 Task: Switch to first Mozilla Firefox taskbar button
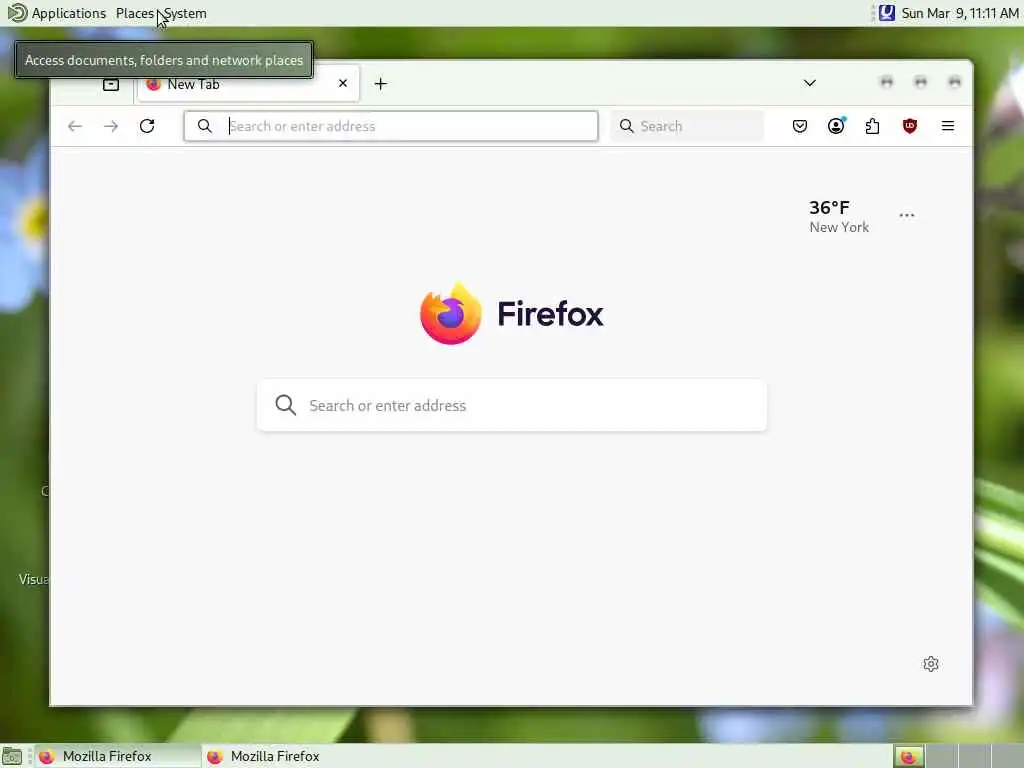pyautogui.click(x=118, y=756)
